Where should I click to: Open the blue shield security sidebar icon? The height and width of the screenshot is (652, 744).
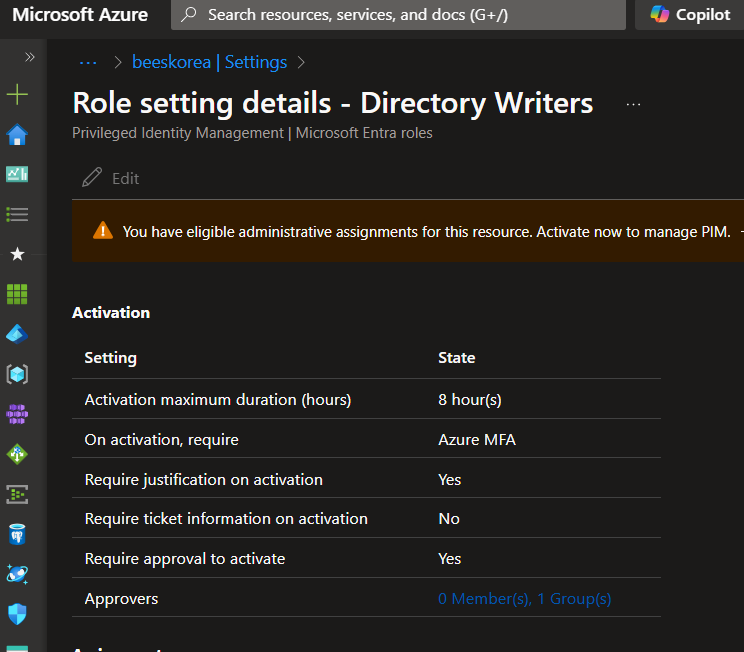[17, 614]
